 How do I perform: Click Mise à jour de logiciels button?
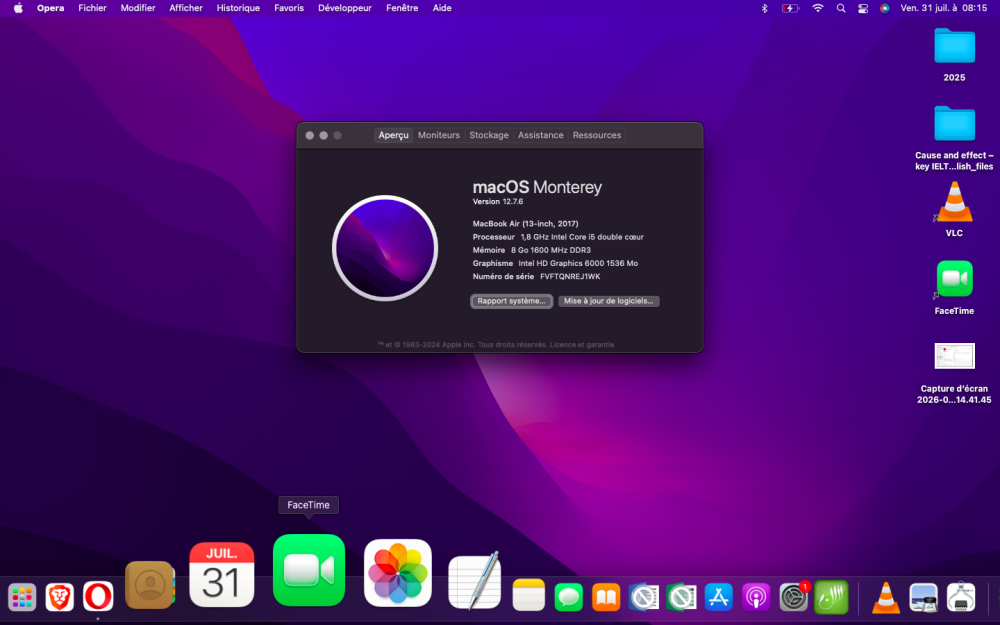coord(608,301)
